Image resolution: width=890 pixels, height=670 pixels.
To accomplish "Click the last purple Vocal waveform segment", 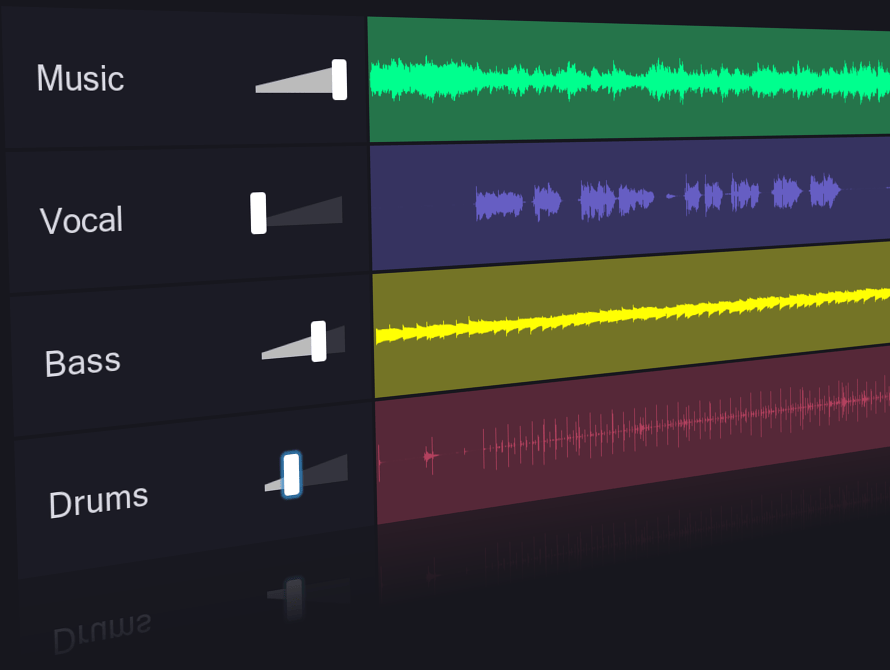I will pyautogui.click(x=824, y=190).
